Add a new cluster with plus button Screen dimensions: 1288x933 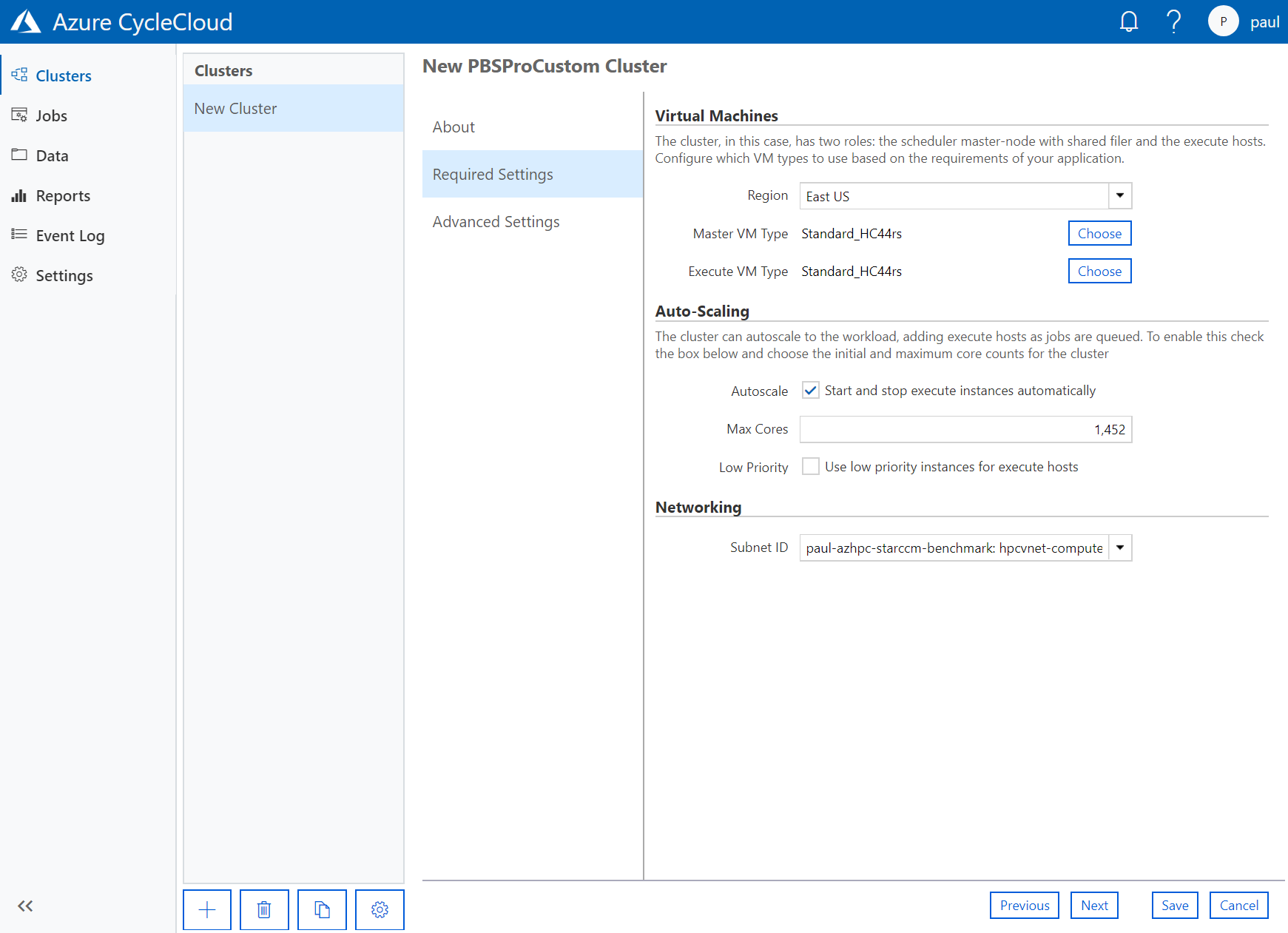pos(207,909)
